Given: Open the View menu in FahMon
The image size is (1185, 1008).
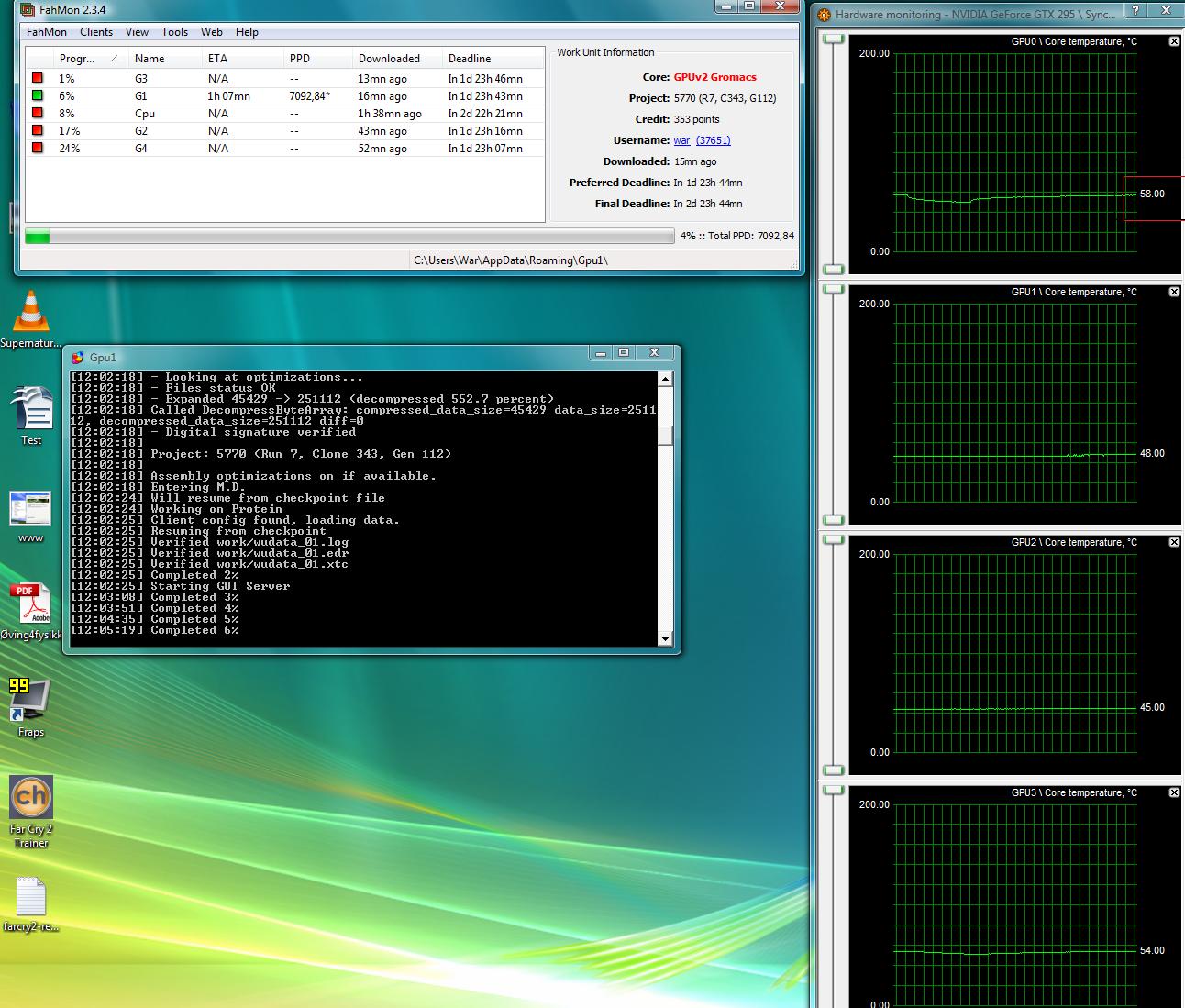Looking at the screenshot, I should (x=138, y=32).
